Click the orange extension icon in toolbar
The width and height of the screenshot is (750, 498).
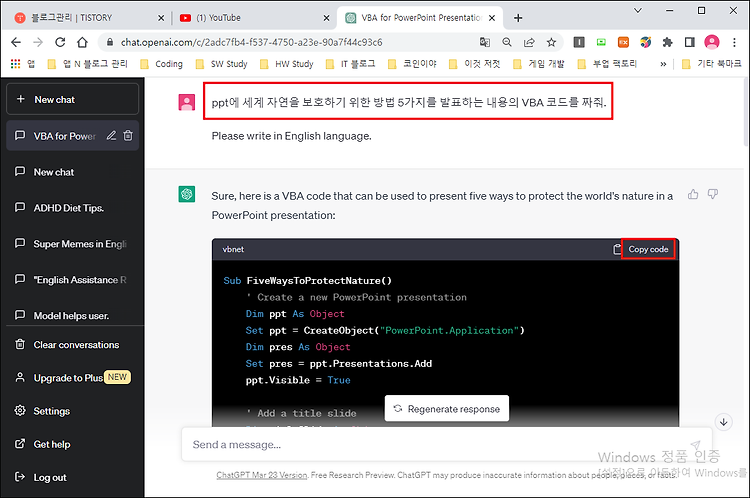pyautogui.click(x=623, y=42)
